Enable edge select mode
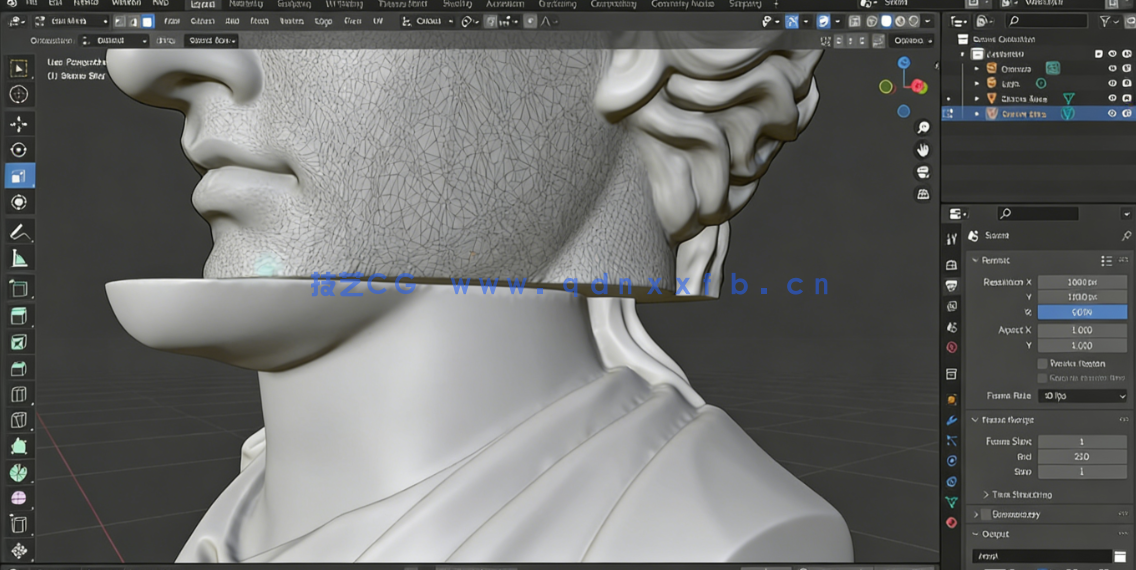1136x570 pixels. click(133, 22)
